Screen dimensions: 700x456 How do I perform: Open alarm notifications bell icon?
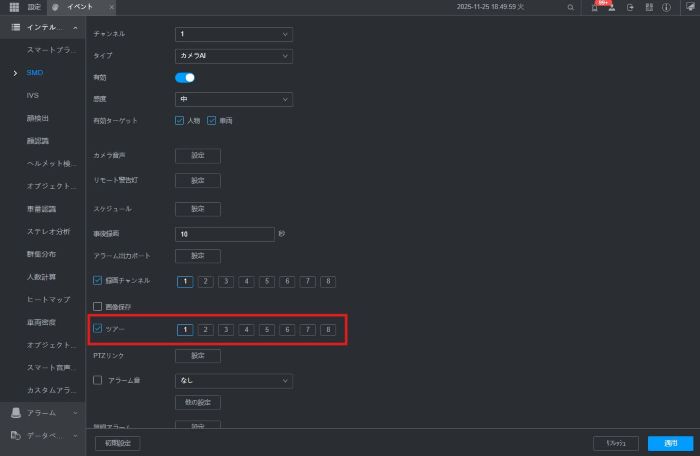[595, 7]
